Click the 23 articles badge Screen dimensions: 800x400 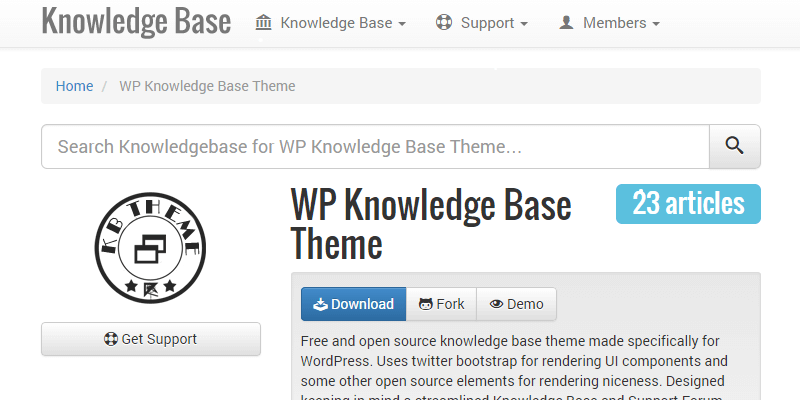[x=688, y=204]
